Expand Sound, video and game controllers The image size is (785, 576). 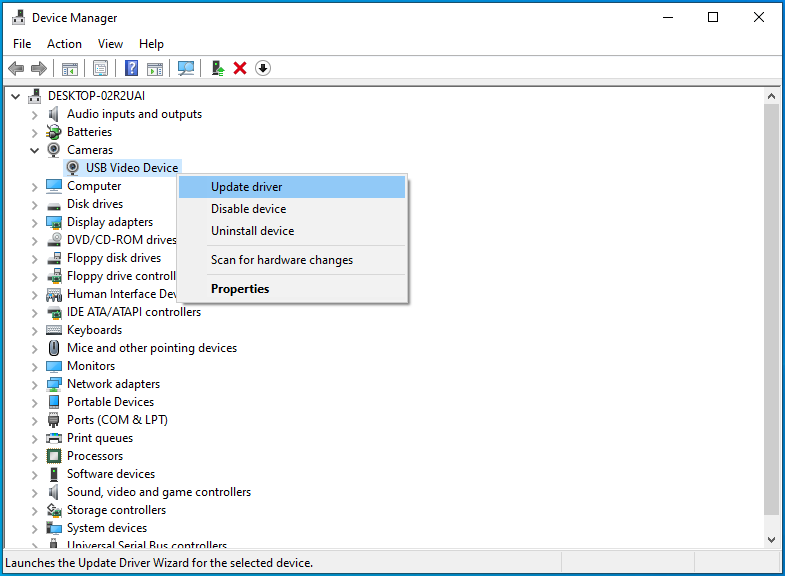pyautogui.click(x=35, y=492)
